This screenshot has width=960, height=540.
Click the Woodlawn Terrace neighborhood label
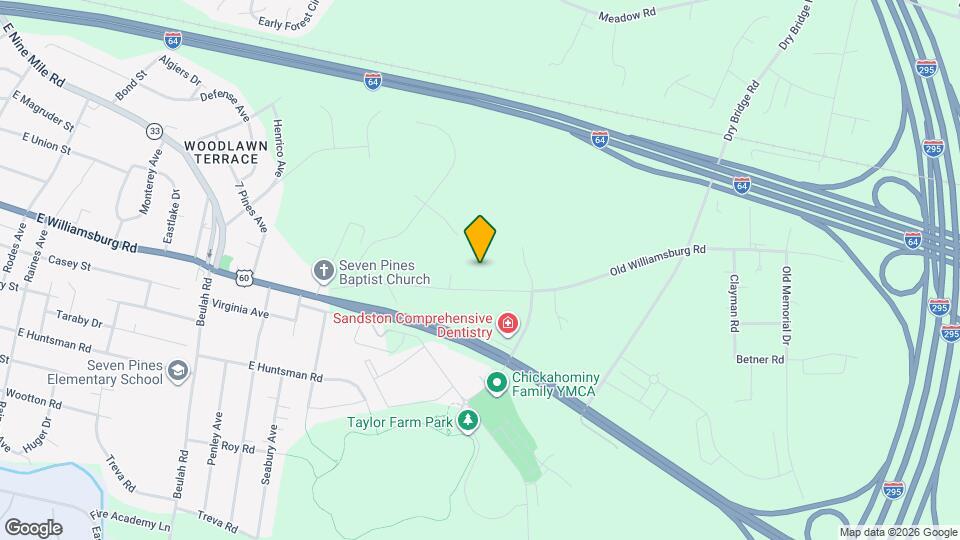coord(226,152)
